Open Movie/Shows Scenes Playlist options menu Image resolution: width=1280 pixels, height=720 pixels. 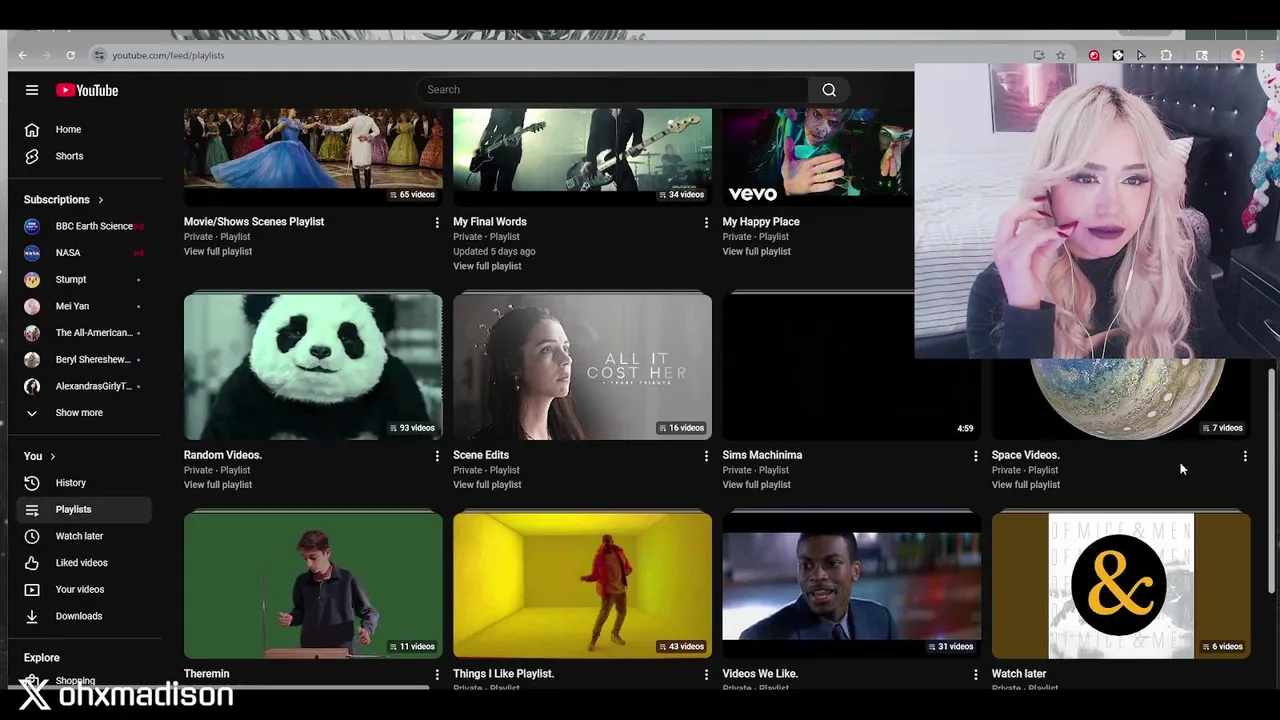point(436,223)
